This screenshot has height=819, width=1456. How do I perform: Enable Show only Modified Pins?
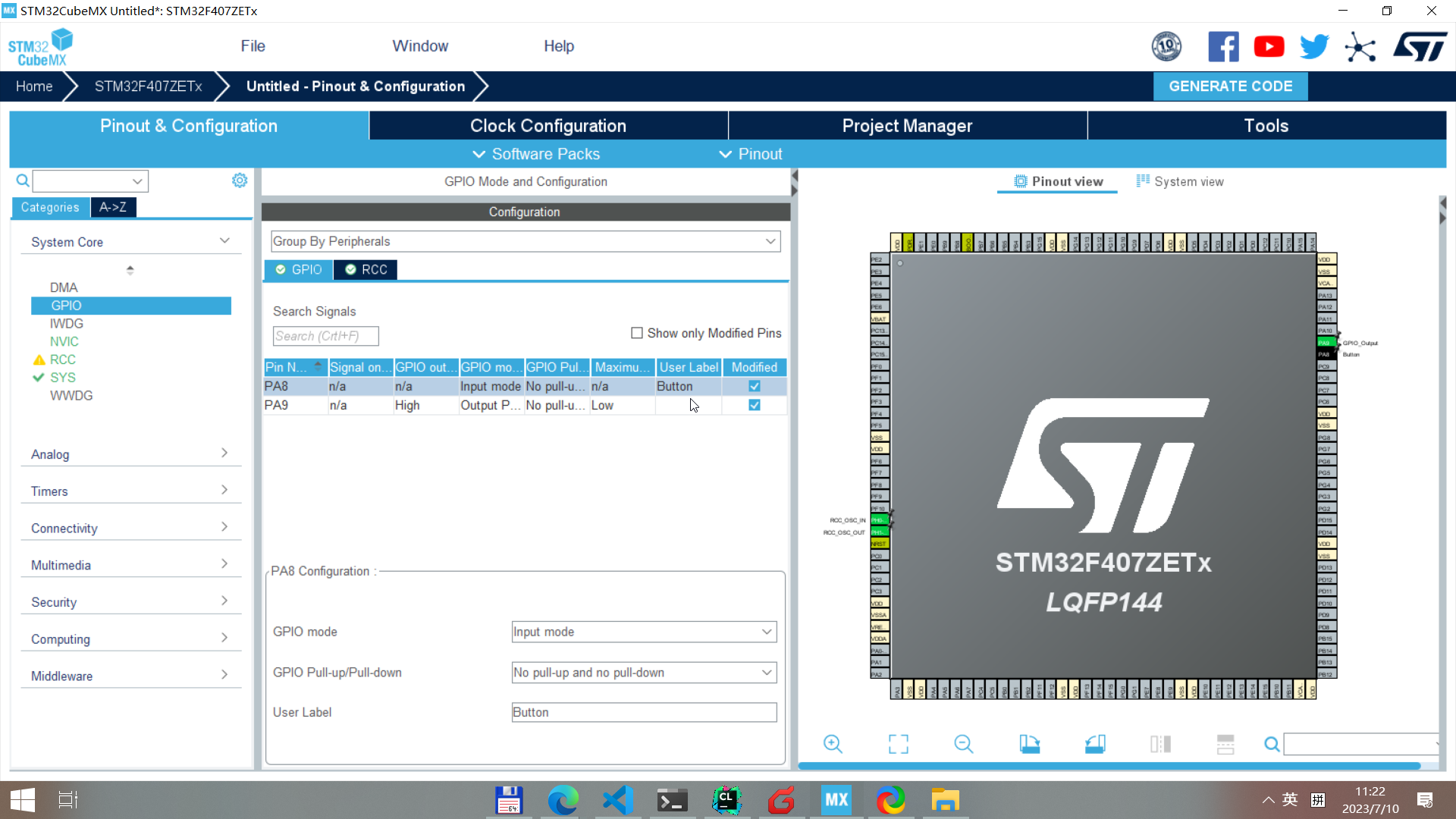637,333
